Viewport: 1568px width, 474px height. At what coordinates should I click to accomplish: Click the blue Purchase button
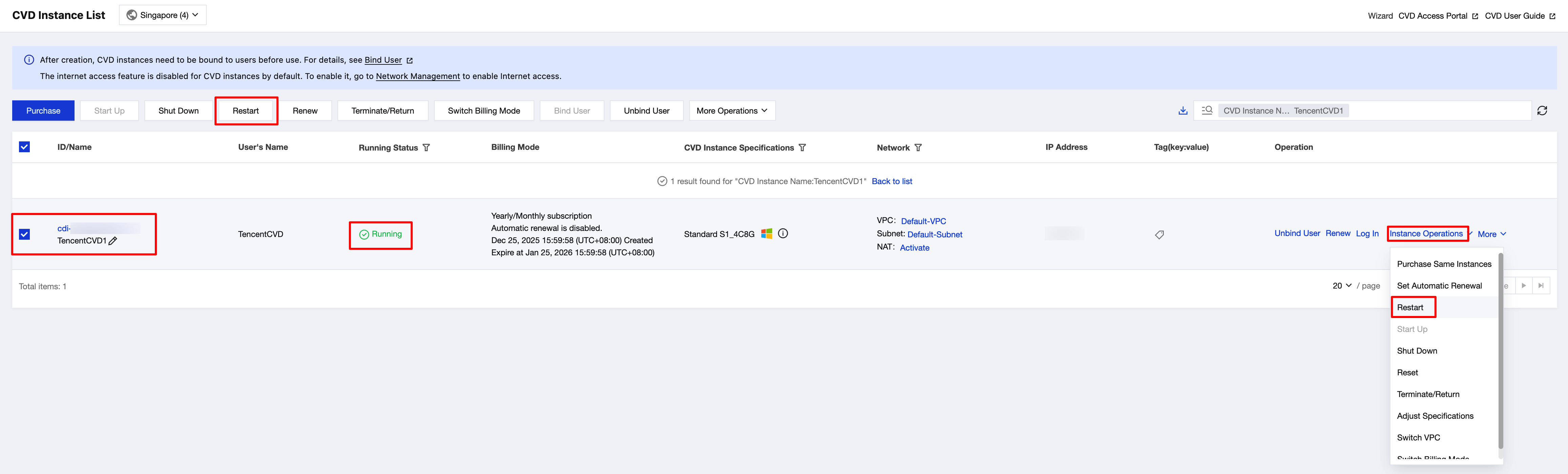tap(43, 111)
